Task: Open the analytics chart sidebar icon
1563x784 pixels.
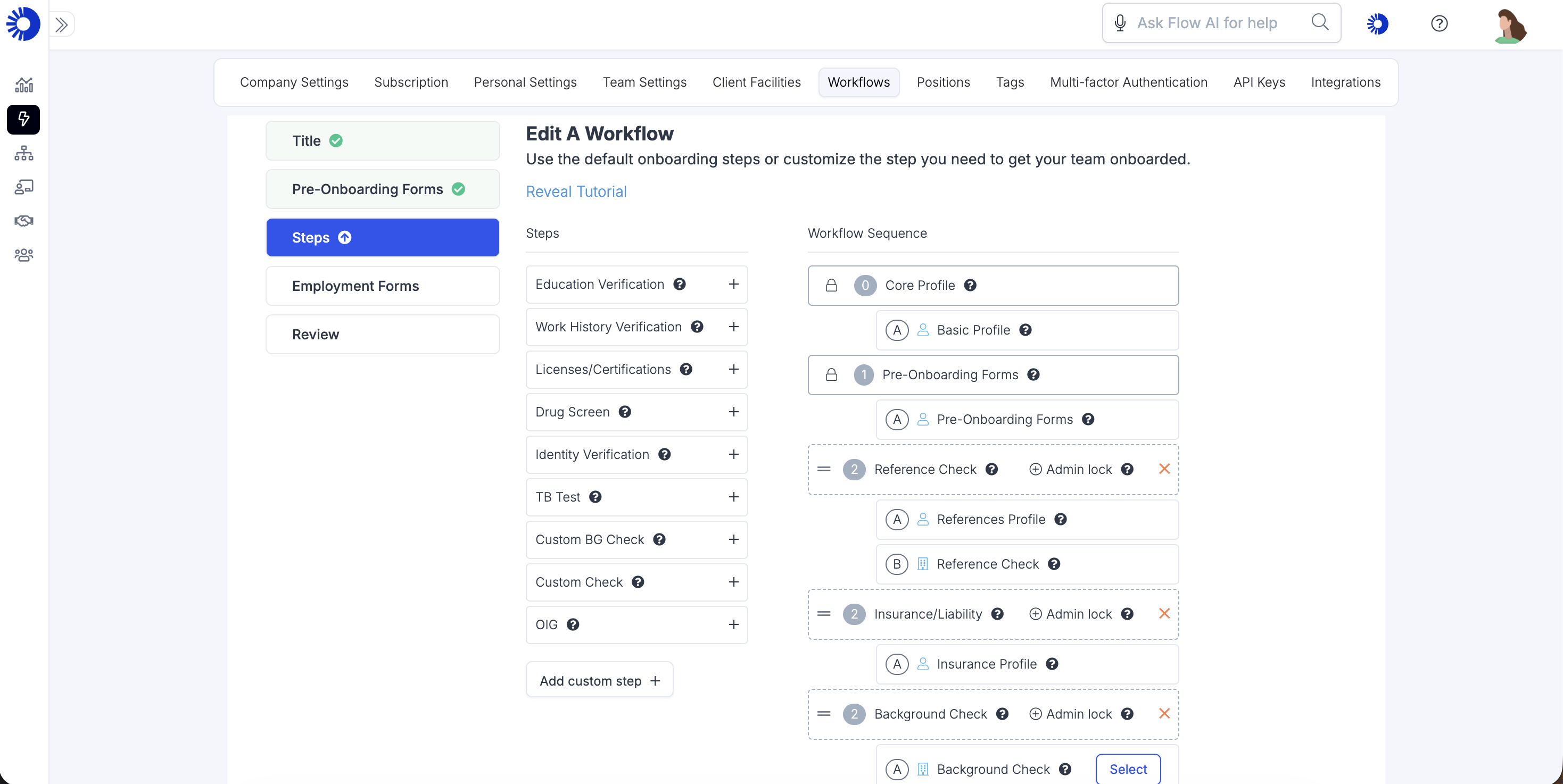Action: click(23, 85)
